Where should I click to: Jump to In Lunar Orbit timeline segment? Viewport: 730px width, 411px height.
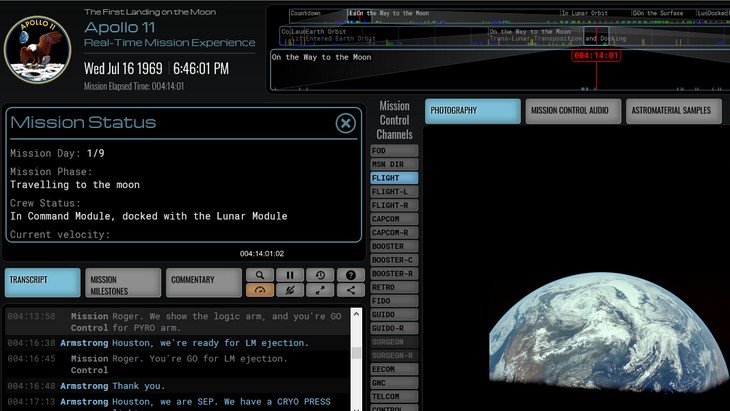point(584,13)
